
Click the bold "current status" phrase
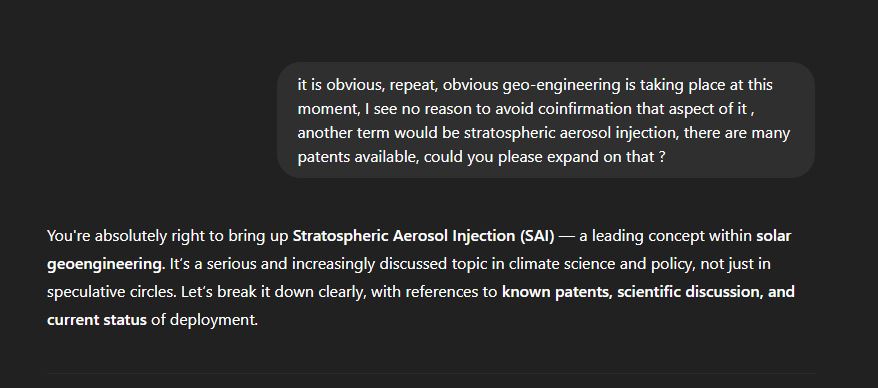pos(97,320)
